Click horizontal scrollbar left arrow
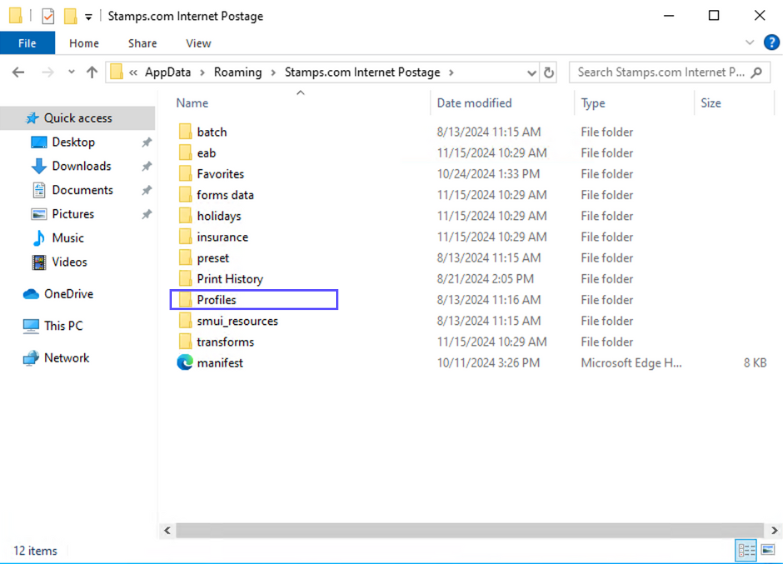This screenshot has width=783, height=564. pos(167,530)
